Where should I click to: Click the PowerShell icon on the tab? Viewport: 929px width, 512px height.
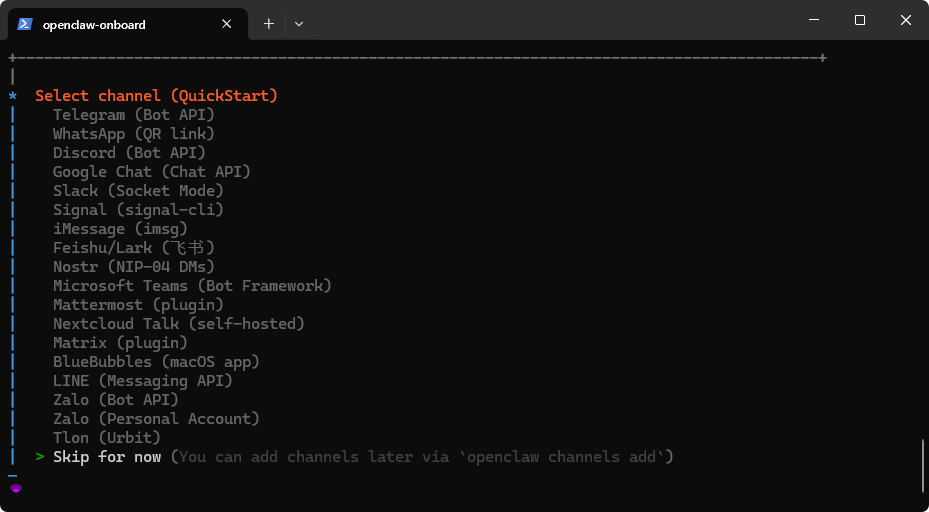tap(25, 24)
